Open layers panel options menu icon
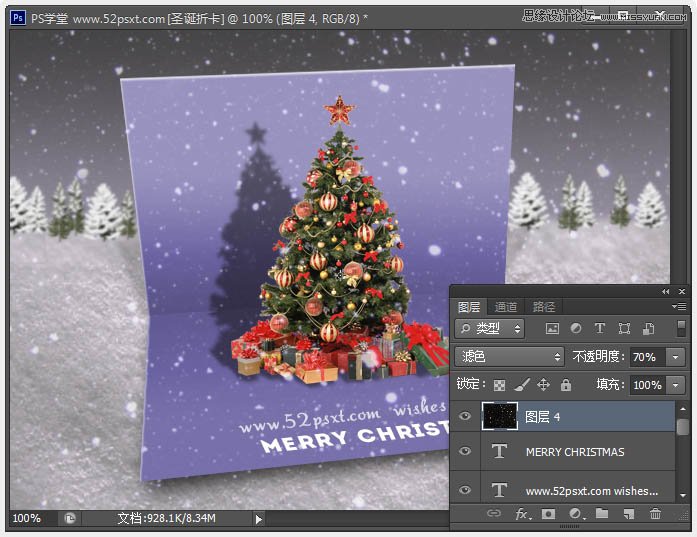Image resolution: width=697 pixels, height=537 pixels. coord(679,306)
